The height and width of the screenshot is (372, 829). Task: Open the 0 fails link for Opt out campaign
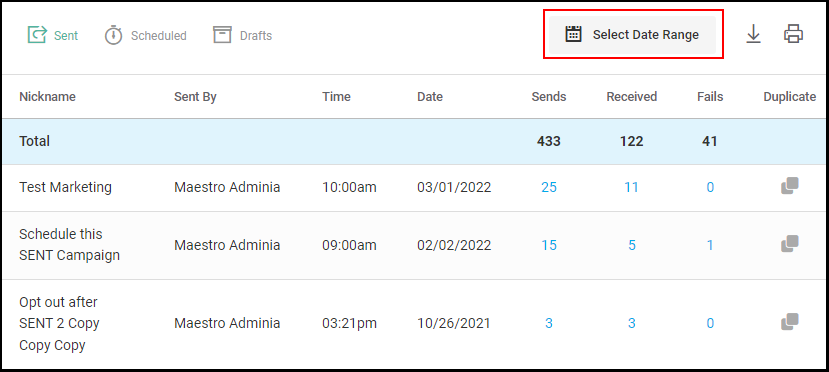[x=711, y=323]
